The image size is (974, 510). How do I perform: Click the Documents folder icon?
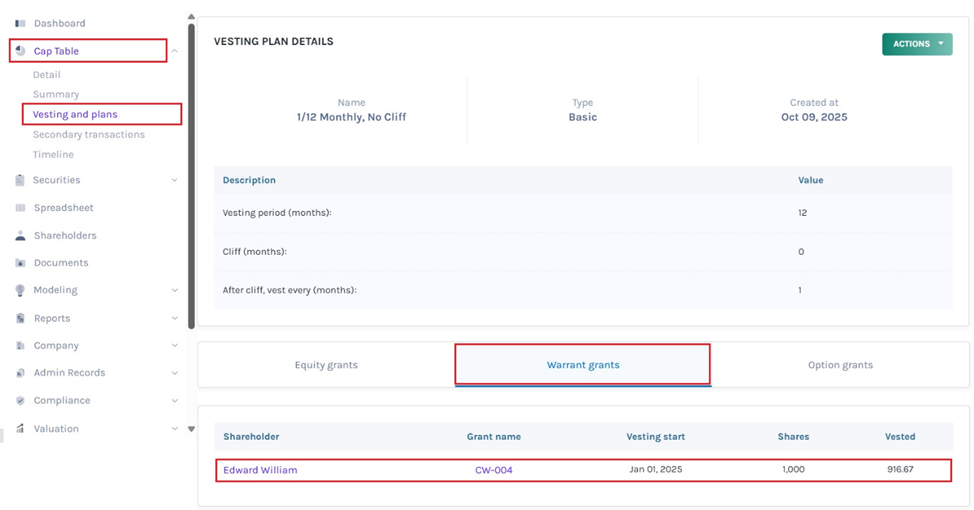pyautogui.click(x=20, y=263)
